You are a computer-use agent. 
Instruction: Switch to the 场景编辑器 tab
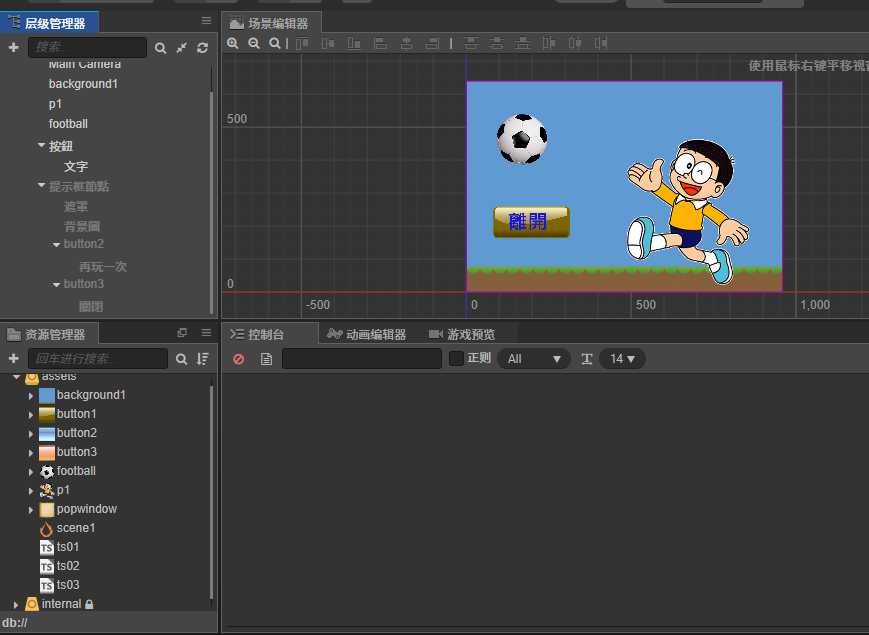[x=271, y=23]
